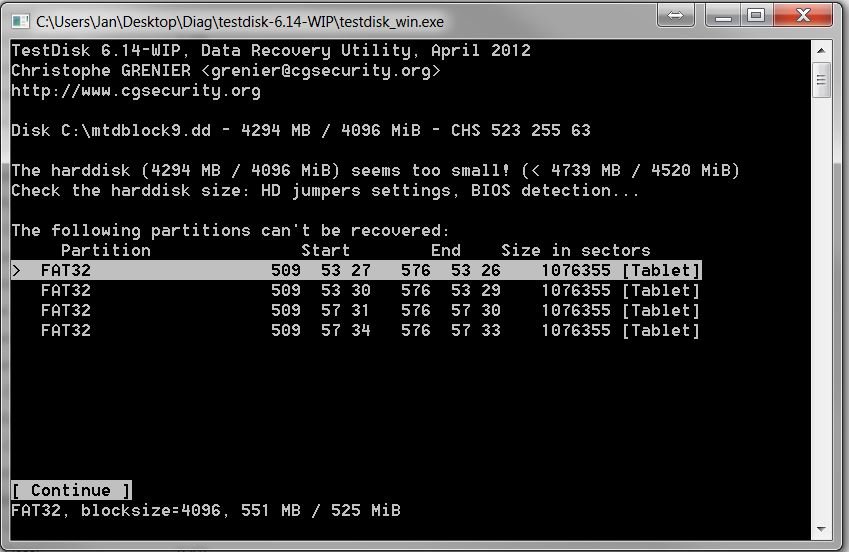The width and height of the screenshot is (849, 552).
Task: Click the 'Start' column header
Action: [325, 250]
